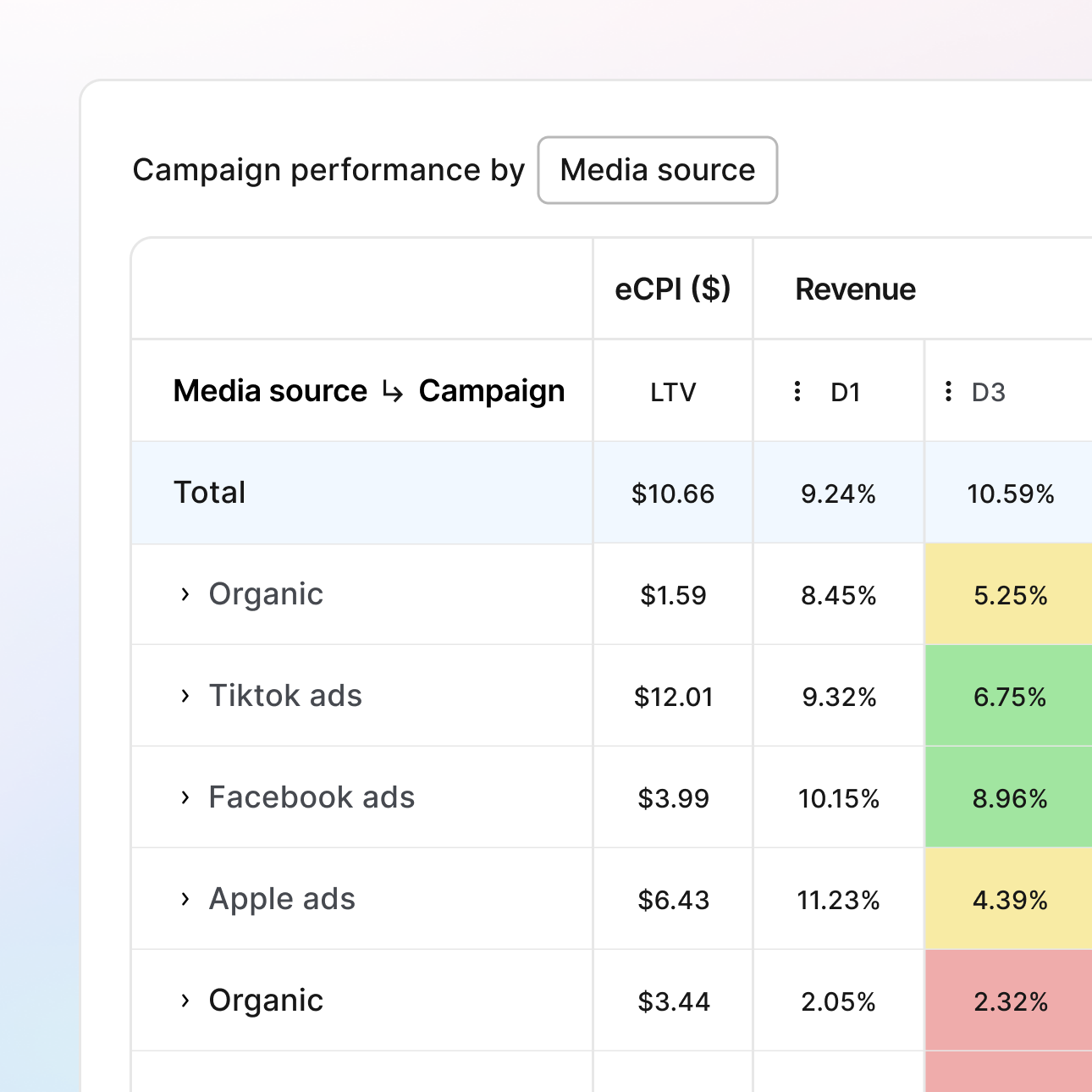Click the Revenue group header
The height and width of the screenshot is (1092, 1092).
pyautogui.click(x=855, y=289)
